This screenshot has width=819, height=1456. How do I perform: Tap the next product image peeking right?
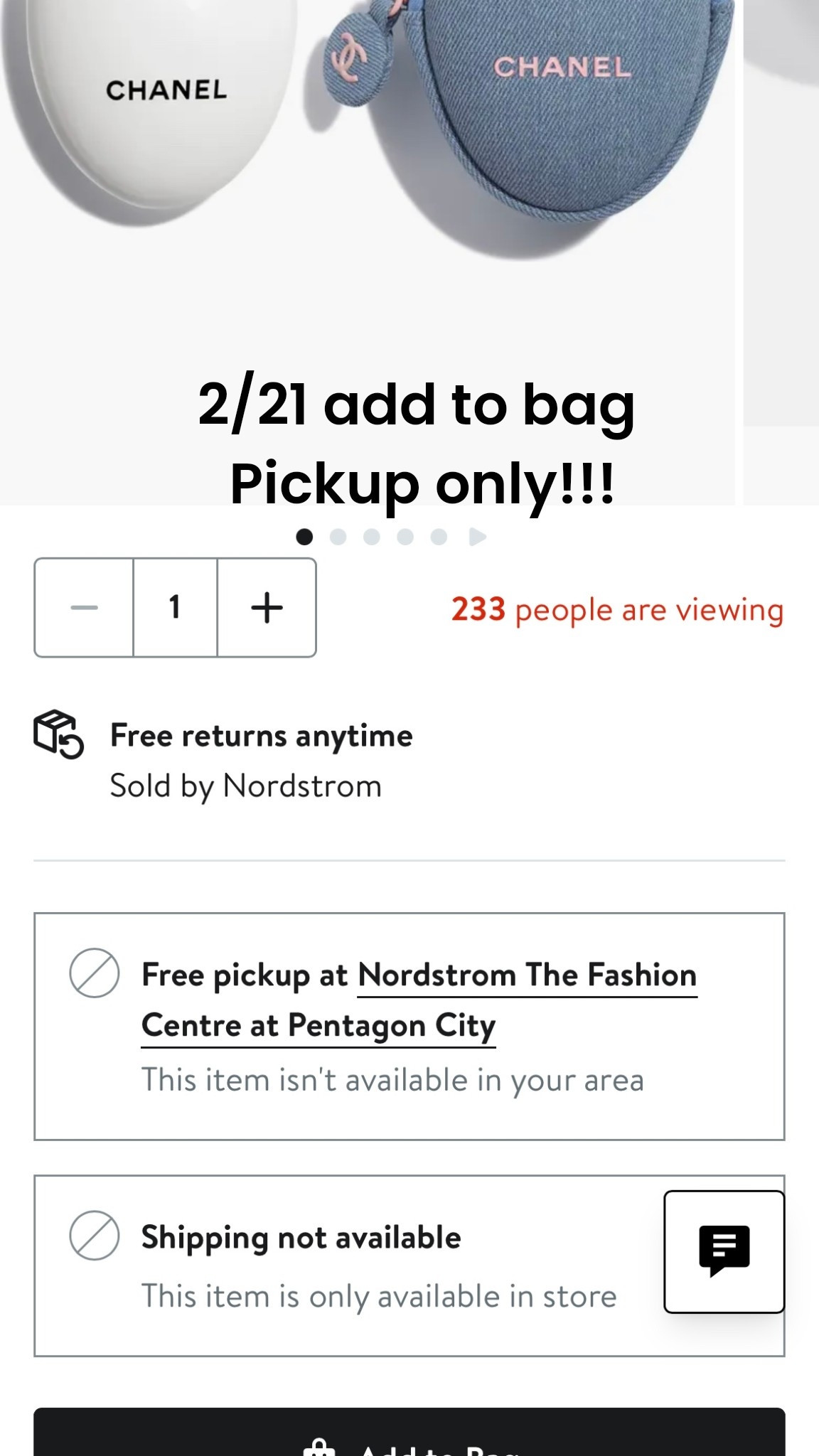point(782,213)
